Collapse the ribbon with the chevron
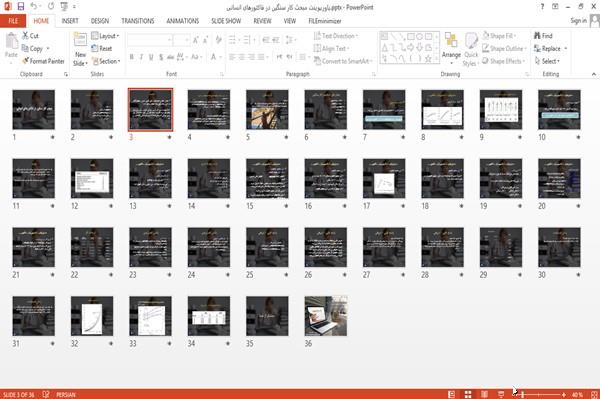 point(593,74)
